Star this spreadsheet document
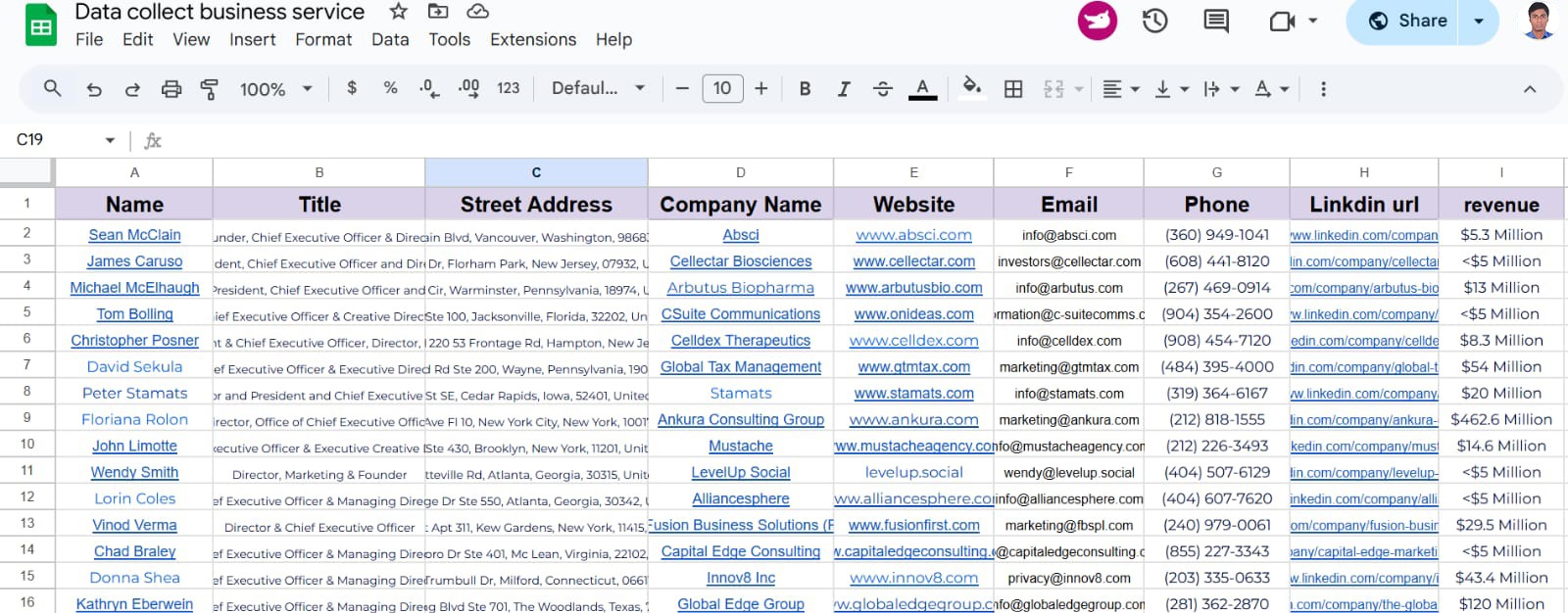 click(x=398, y=12)
